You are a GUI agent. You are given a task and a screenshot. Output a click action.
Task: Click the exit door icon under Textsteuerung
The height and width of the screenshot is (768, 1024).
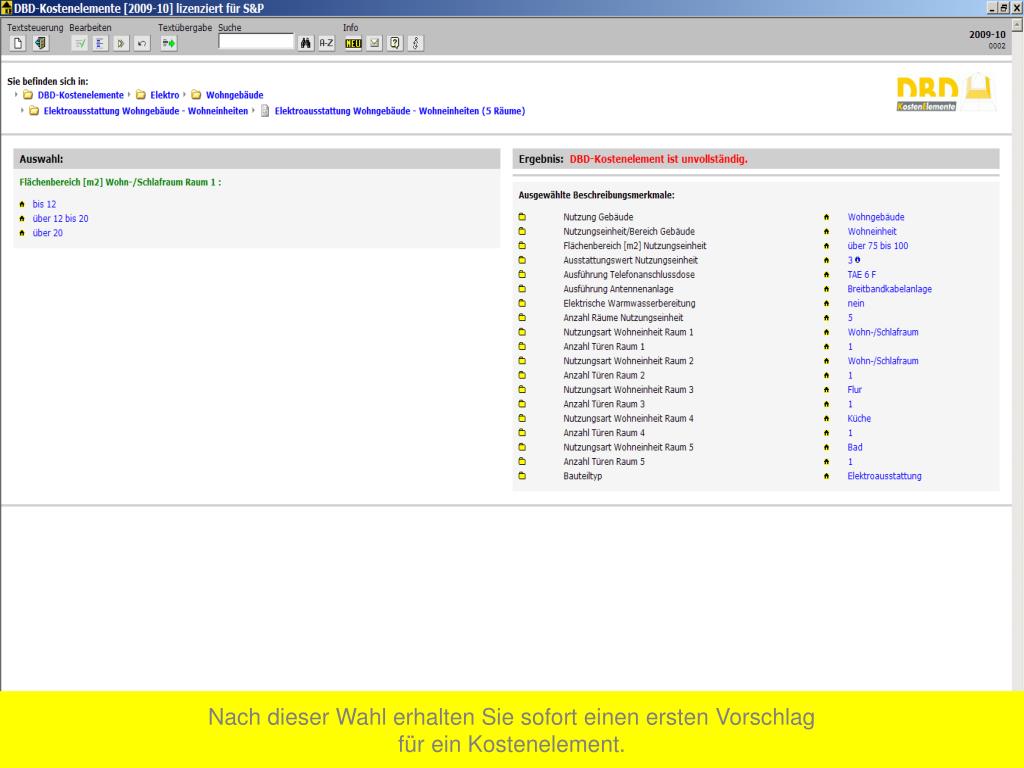pyautogui.click(x=40, y=43)
